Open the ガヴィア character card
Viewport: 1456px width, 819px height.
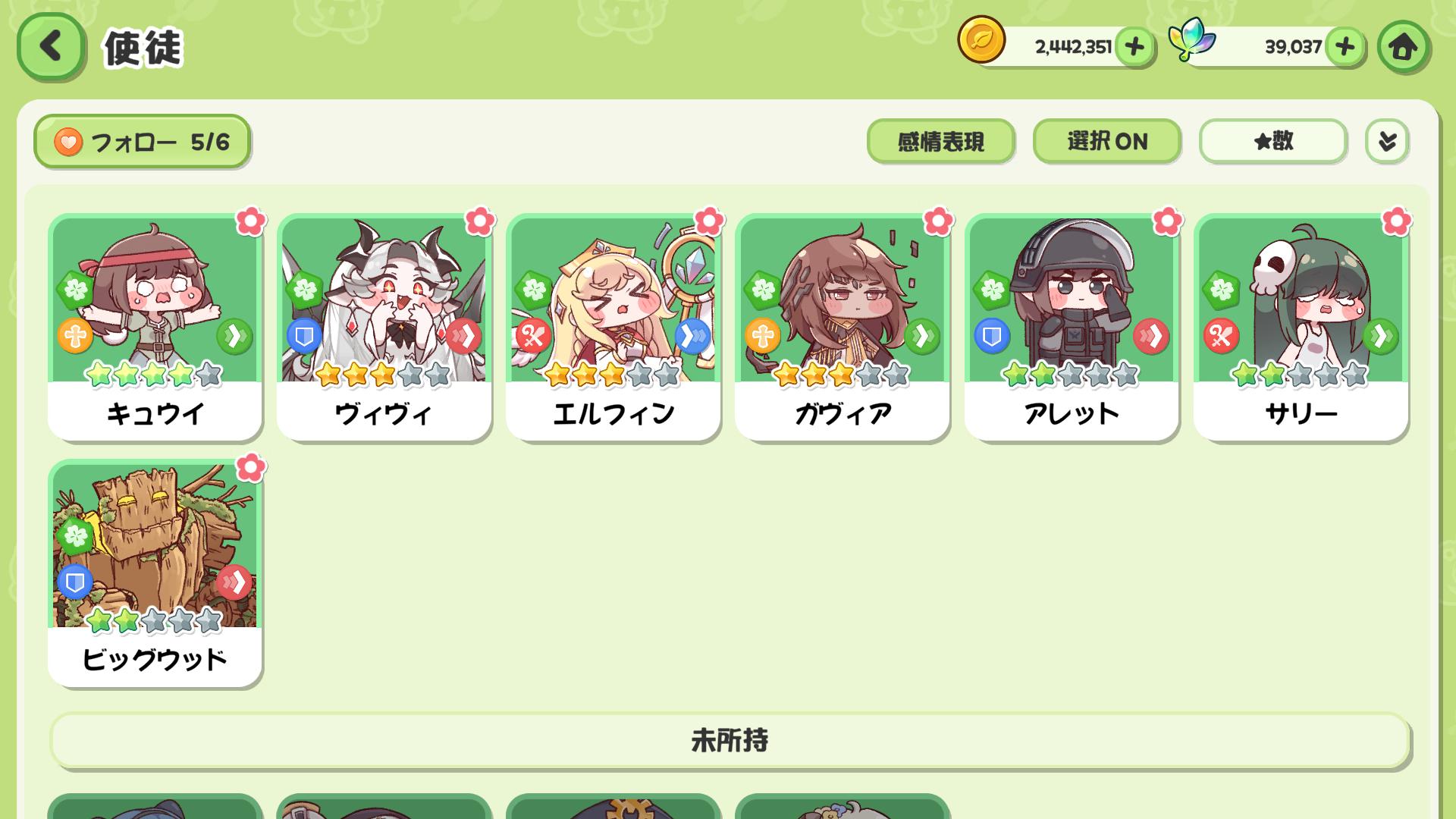842,328
